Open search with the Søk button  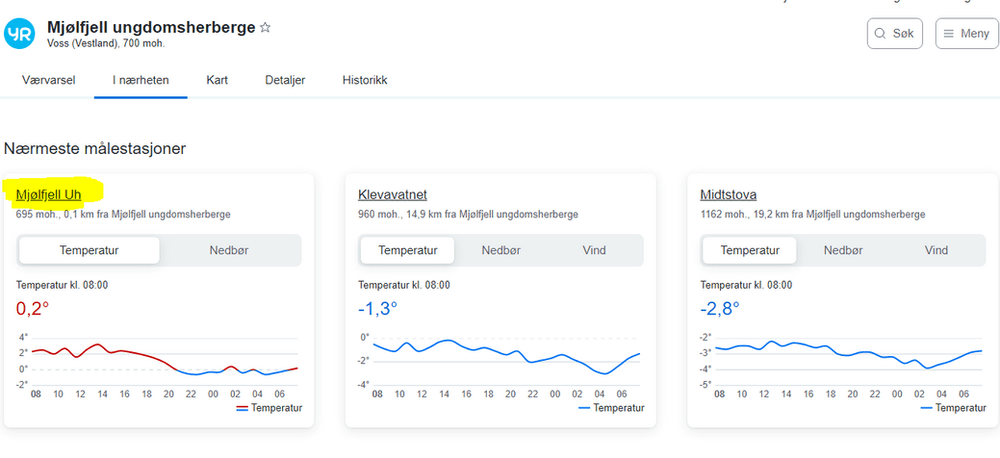tap(894, 33)
